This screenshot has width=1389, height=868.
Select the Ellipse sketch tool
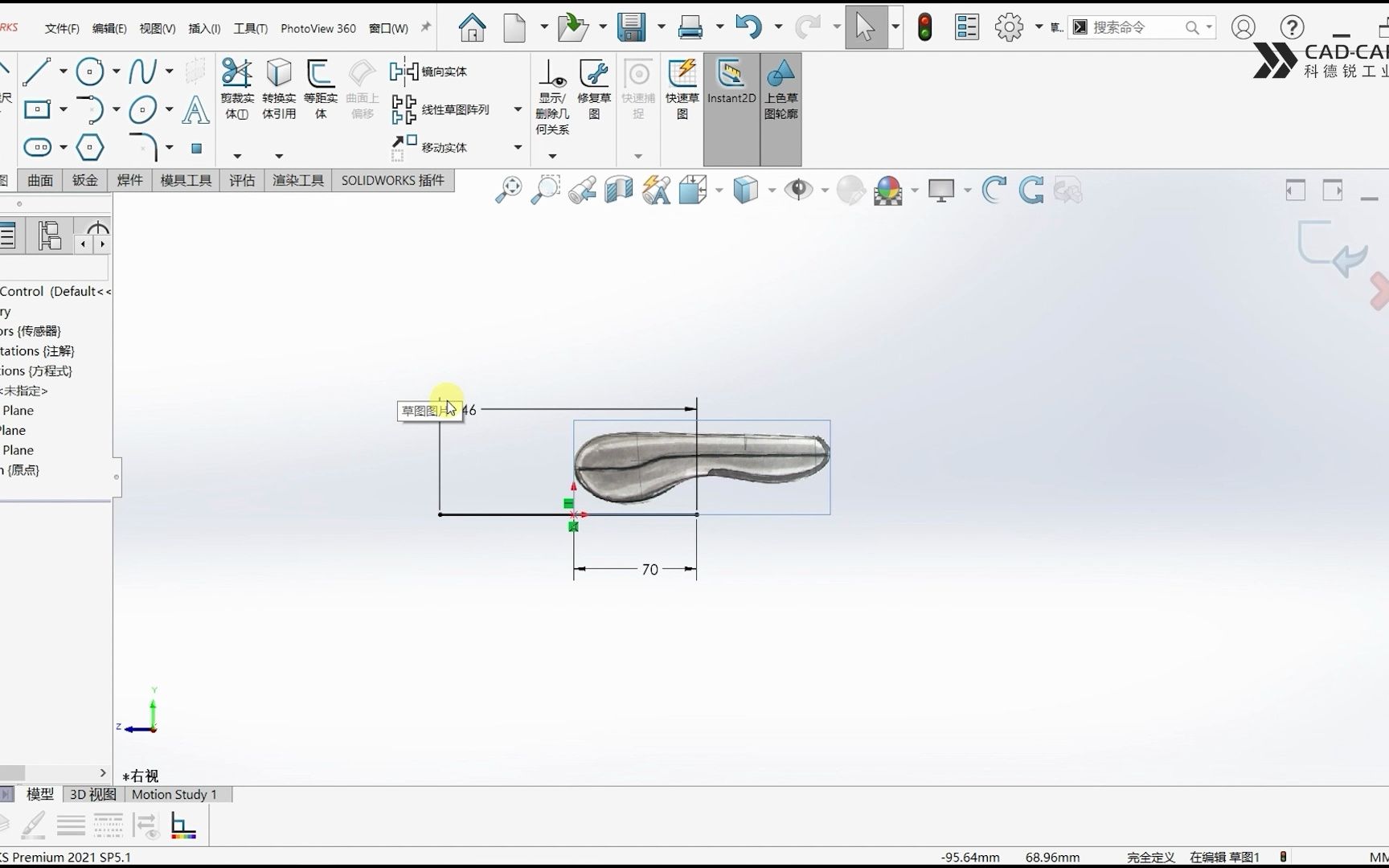pyautogui.click(x=143, y=109)
